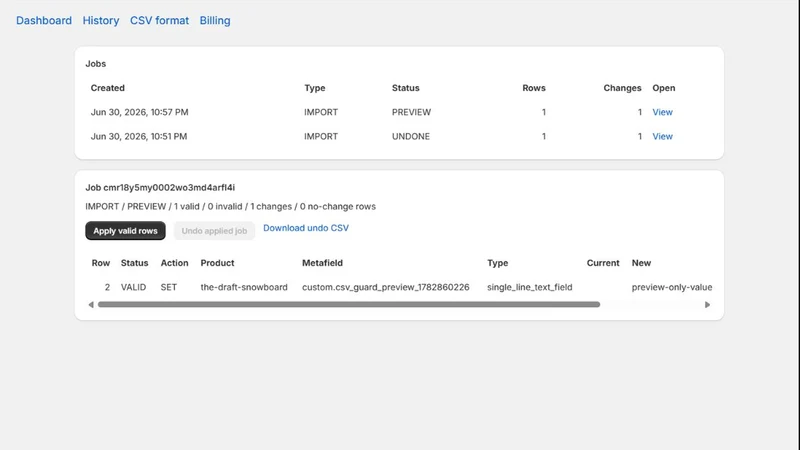Screen dimensions: 800x450
Task: Click the custom.csv_guard_preview_1782860226 metafield cell
Action: tap(386, 287)
